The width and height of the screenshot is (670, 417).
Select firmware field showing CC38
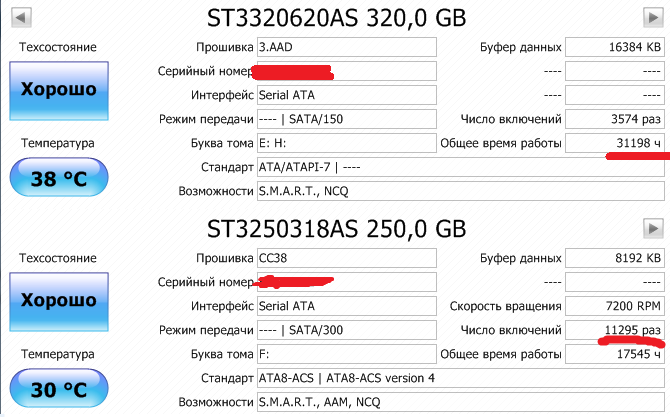click(347, 258)
